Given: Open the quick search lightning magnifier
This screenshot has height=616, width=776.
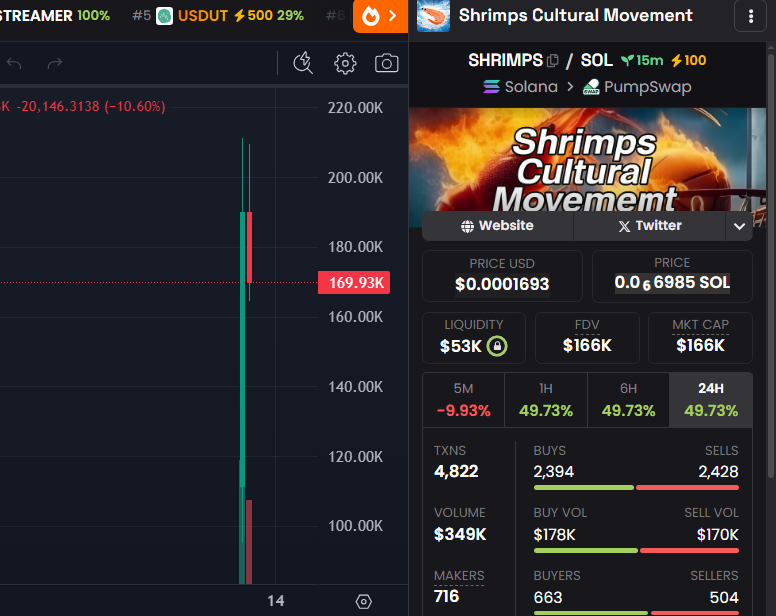Looking at the screenshot, I should [303, 63].
